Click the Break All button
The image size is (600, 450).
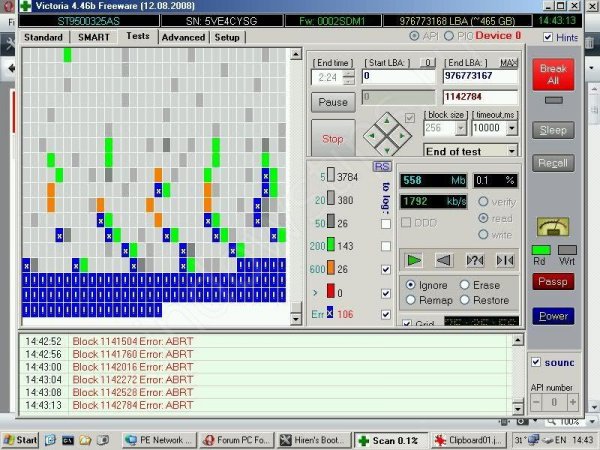(552, 75)
